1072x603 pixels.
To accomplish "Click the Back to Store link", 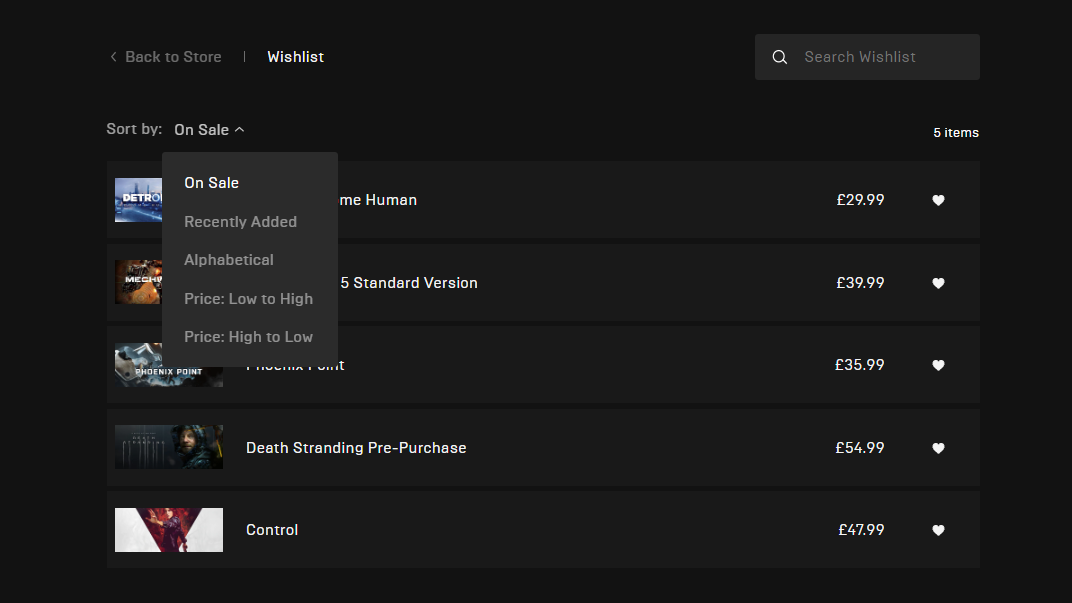I will [x=173, y=57].
